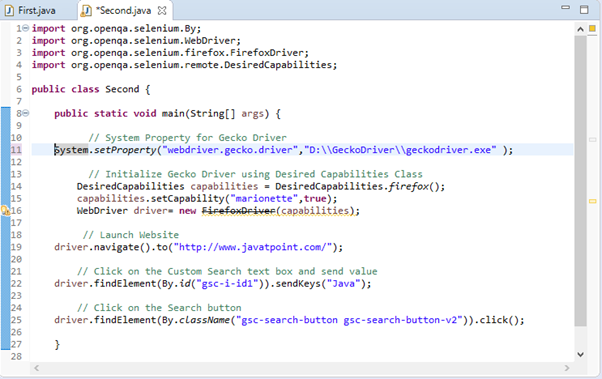
Task: Click line number 11 in the gutter
Action: pos(16,150)
